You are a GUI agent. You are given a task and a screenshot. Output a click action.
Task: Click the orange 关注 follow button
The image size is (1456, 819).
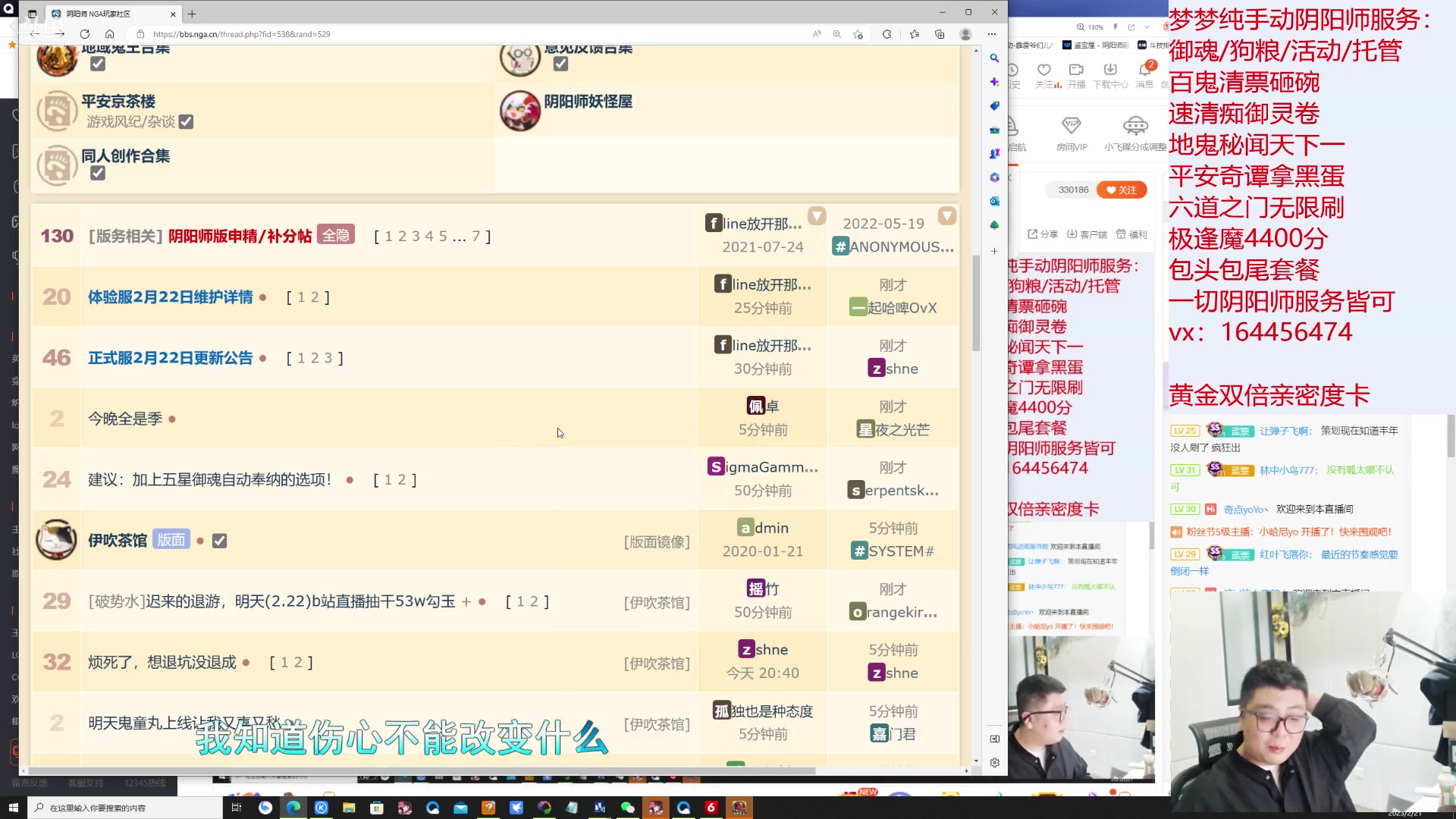tap(1122, 190)
